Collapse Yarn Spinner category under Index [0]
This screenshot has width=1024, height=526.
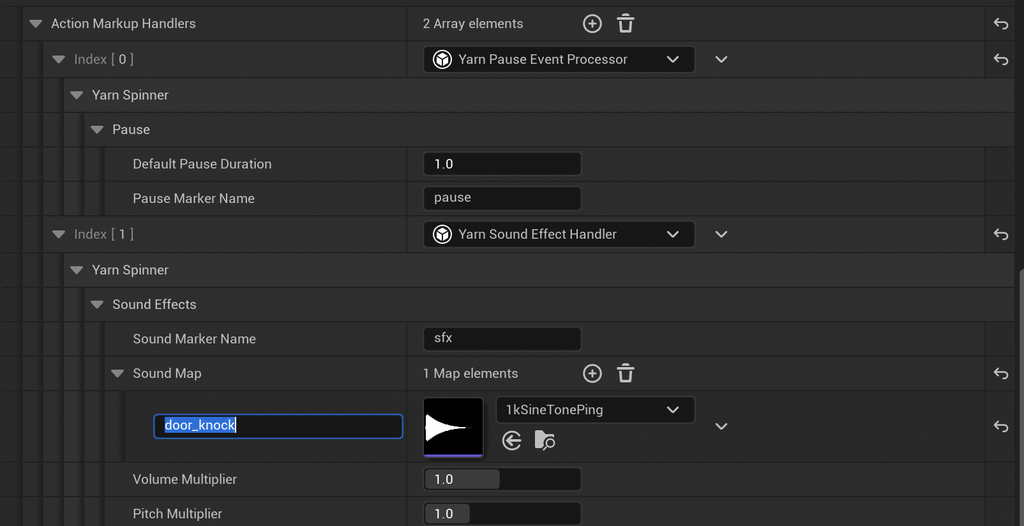point(76,95)
